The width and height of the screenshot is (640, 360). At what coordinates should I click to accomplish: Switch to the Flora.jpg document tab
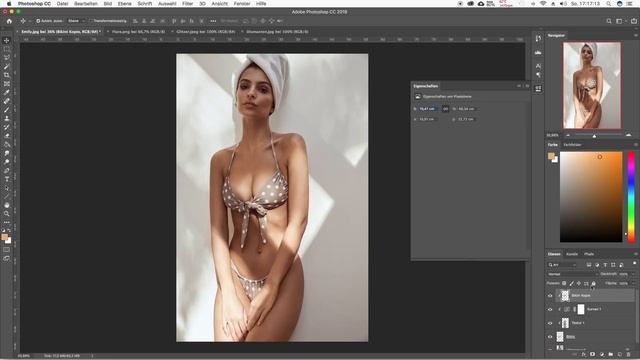tap(138, 31)
